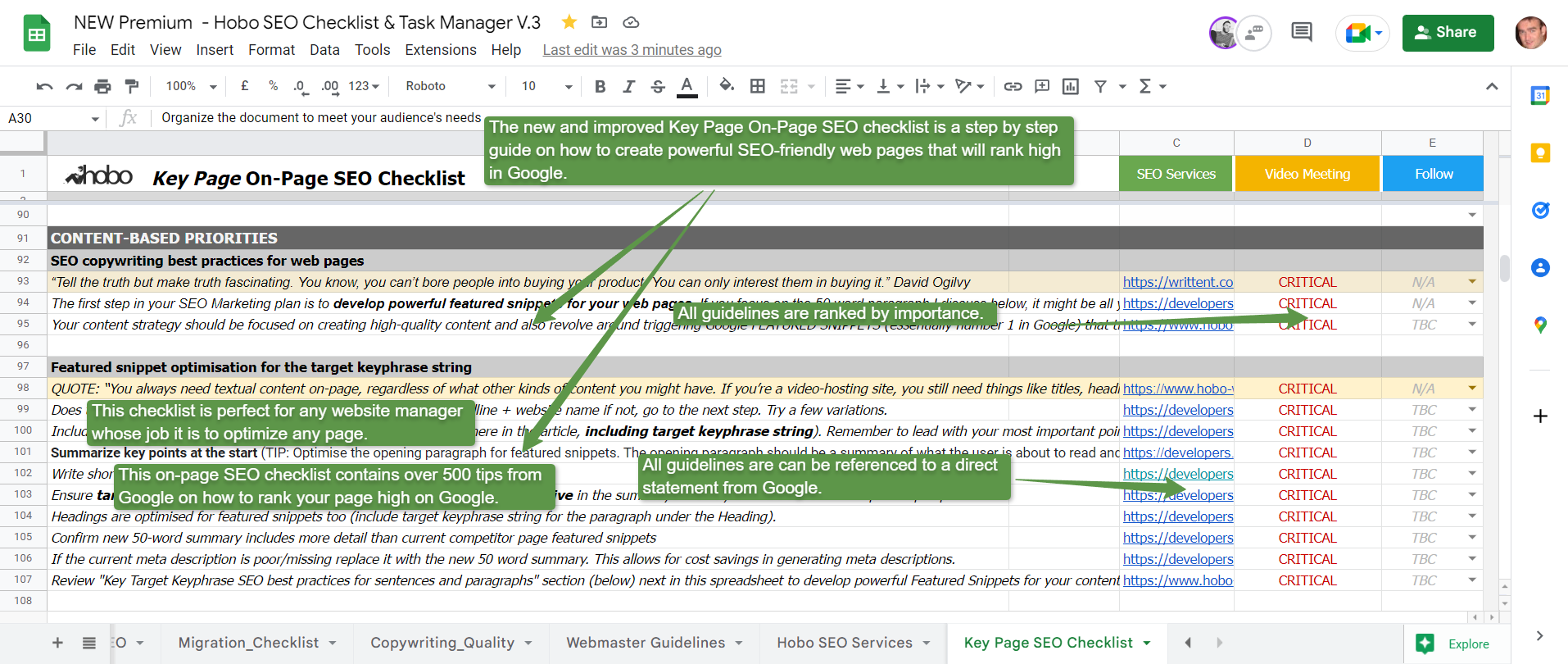Click the Insert link icon
The width and height of the screenshot is (1568, 664).
pyautogui.click(x=1013, y=86)
